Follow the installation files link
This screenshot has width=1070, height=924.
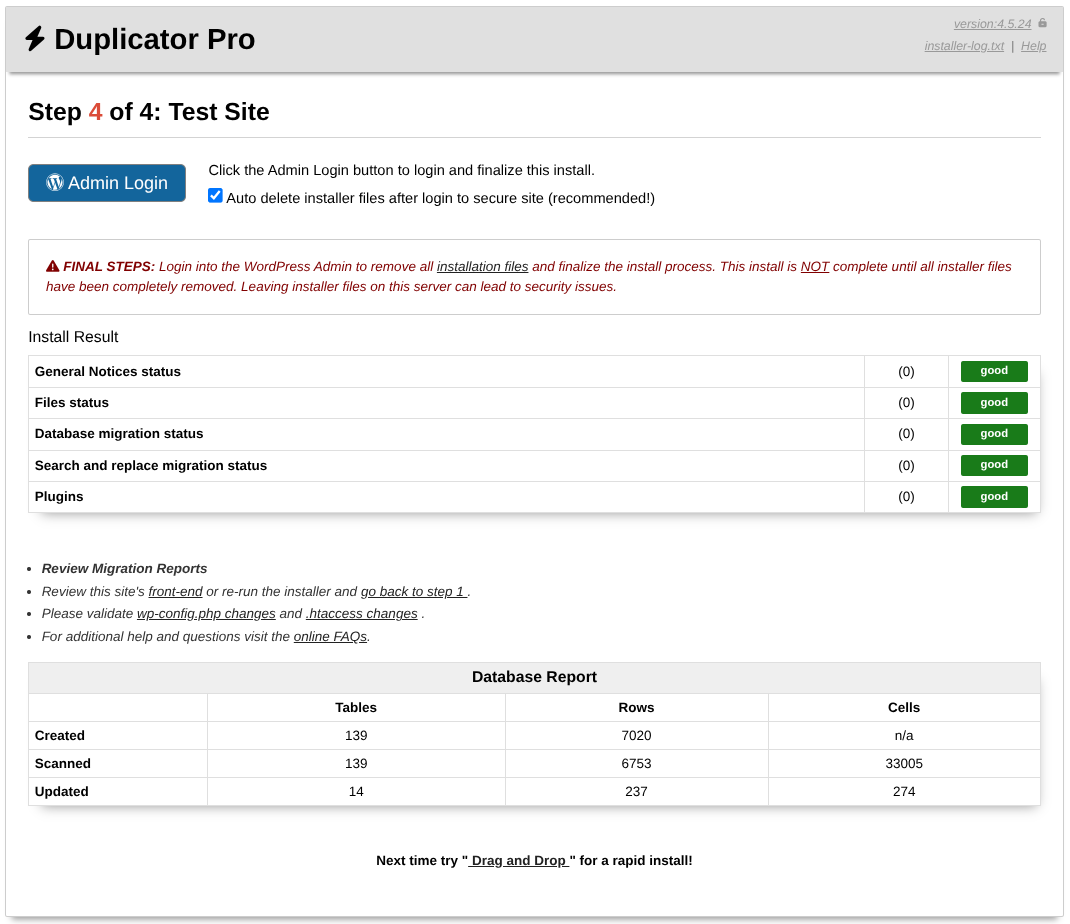[x=482, y=267]
